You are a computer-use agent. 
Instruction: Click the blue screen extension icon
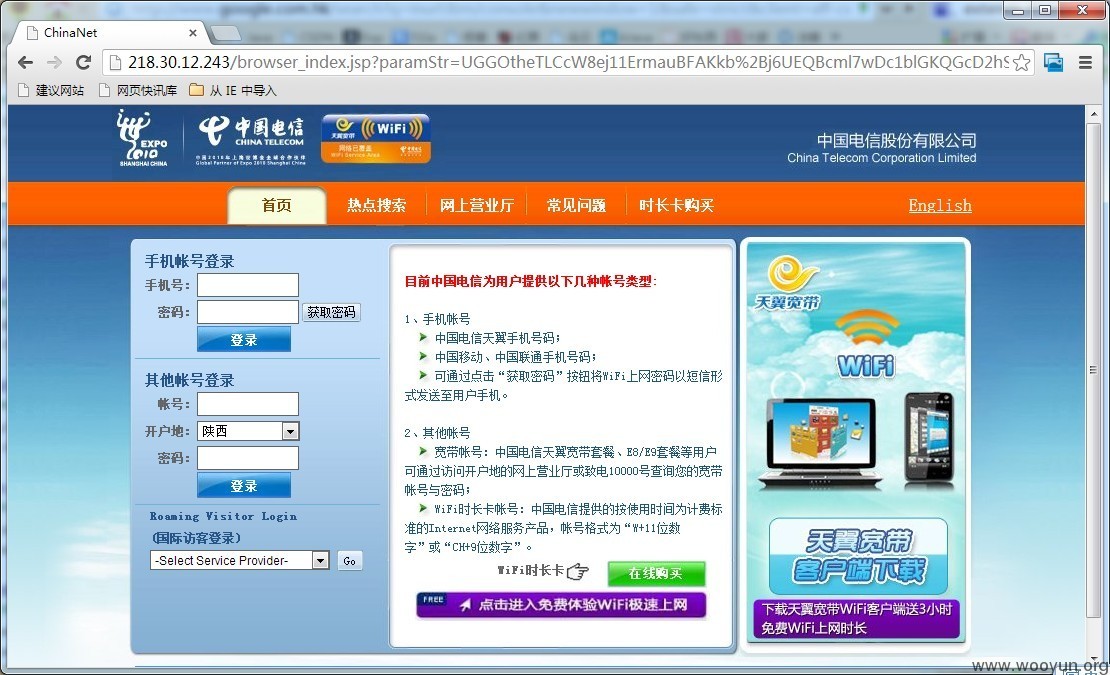coord(1053,62)
